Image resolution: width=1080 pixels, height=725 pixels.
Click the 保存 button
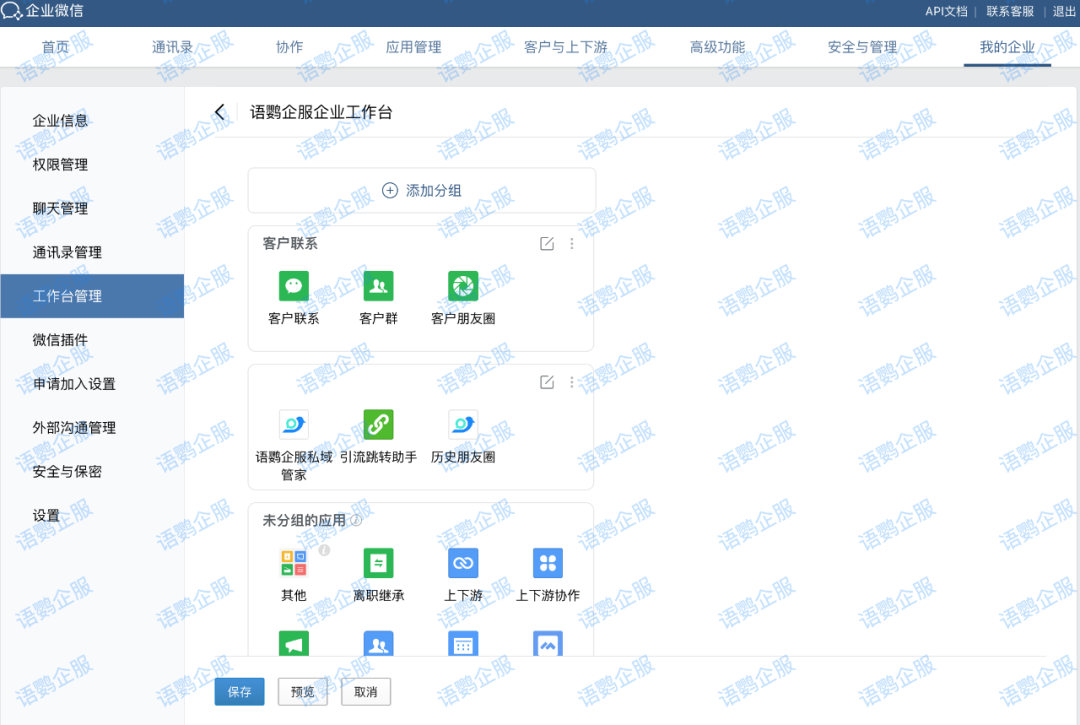point(239,692)
